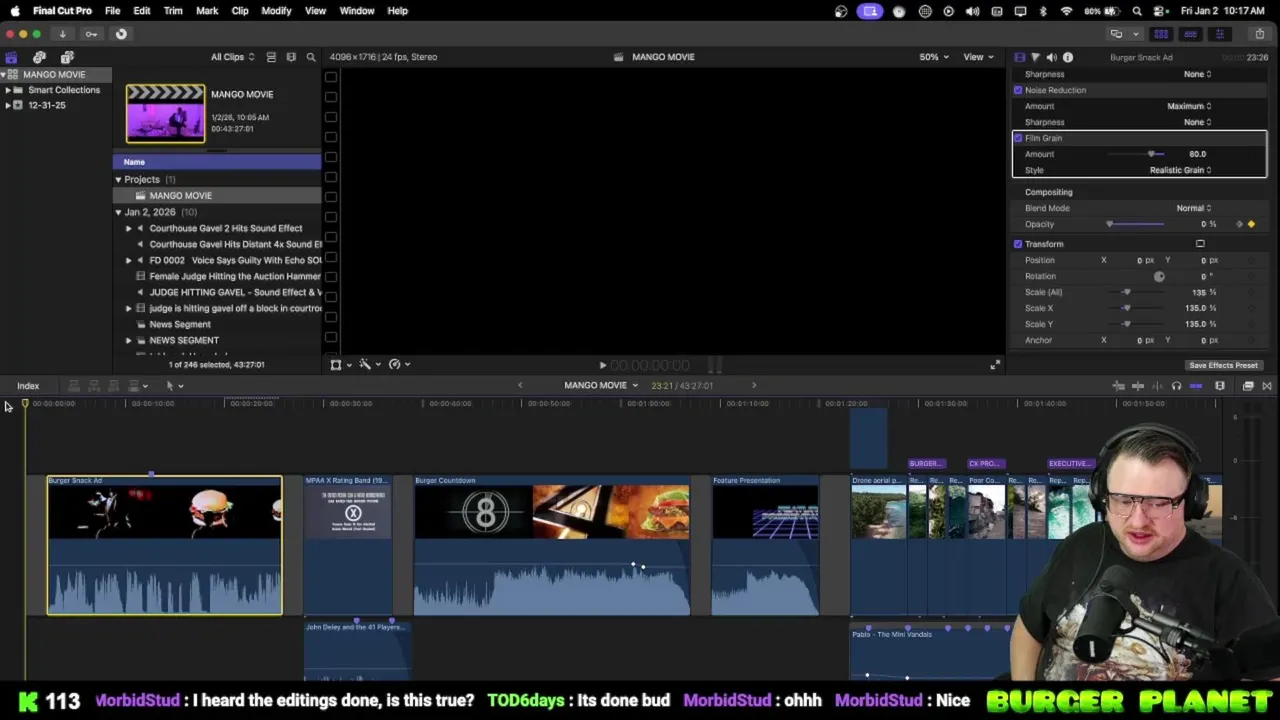Show the Video inspector tab

tap(1019, 57)
